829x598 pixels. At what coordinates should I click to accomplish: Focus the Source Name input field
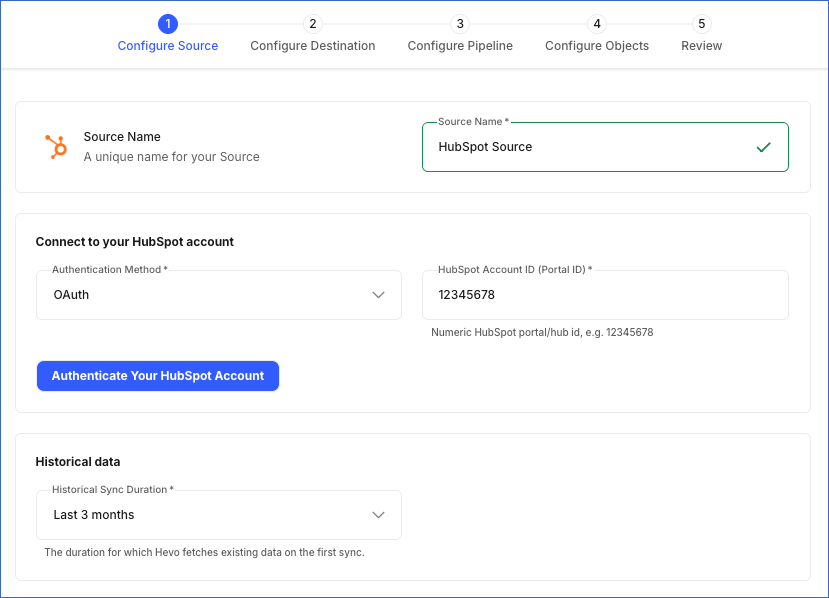605,147
